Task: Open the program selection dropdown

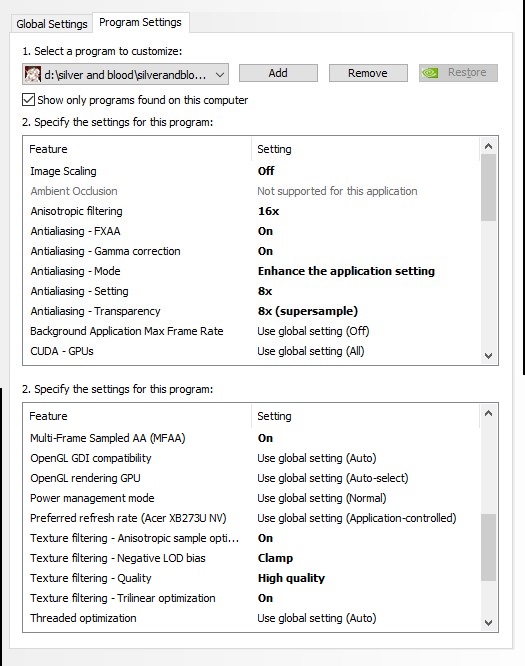Action: pyautogui.click(x=125, y=74)
